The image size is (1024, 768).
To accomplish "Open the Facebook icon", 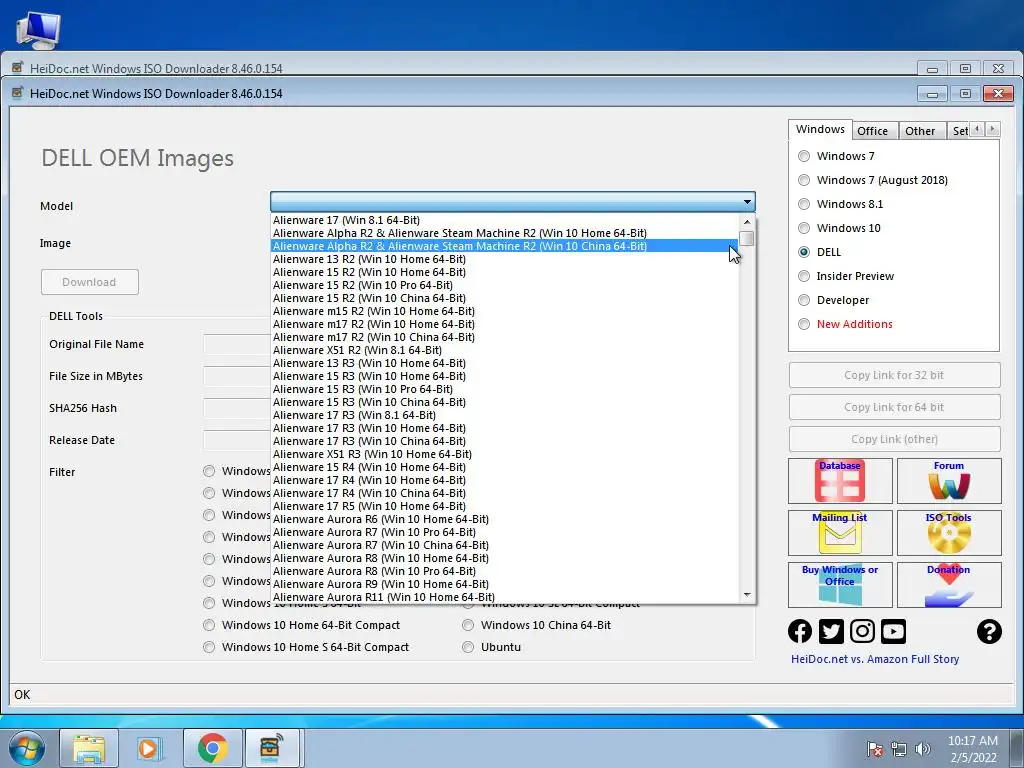I will 800,632.
